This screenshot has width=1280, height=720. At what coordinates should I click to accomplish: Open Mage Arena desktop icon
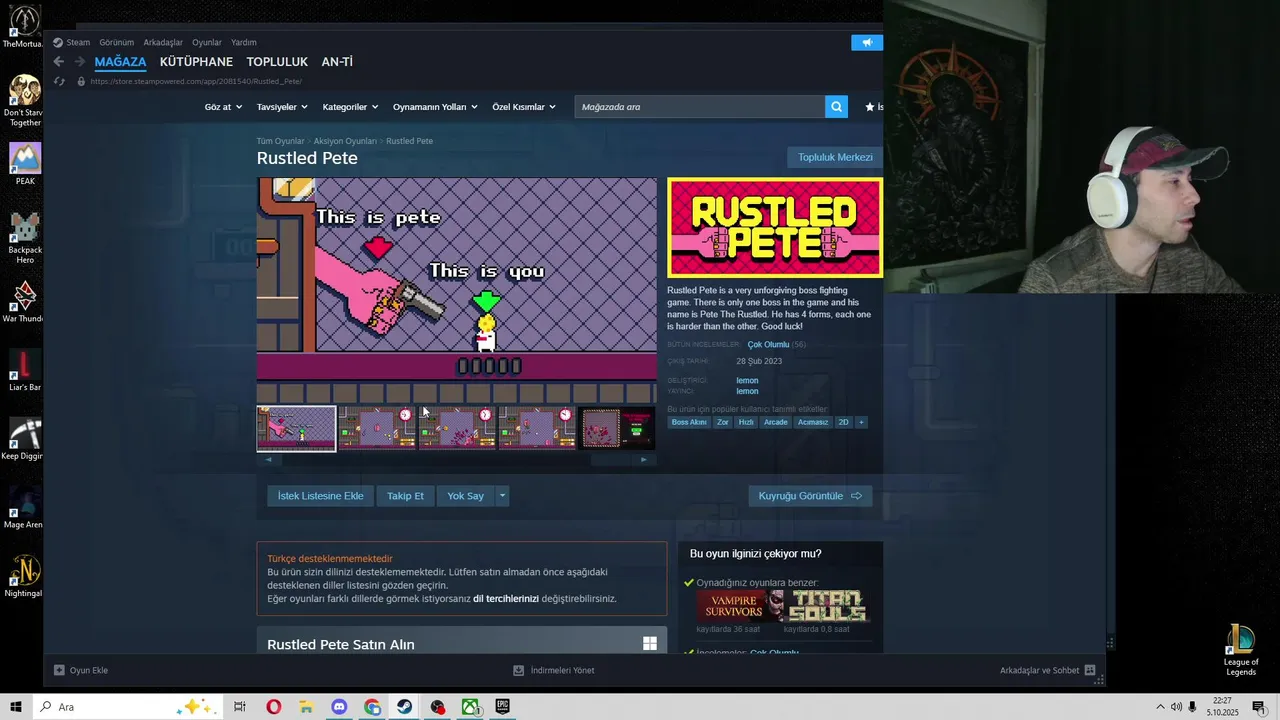pos(24,507)
